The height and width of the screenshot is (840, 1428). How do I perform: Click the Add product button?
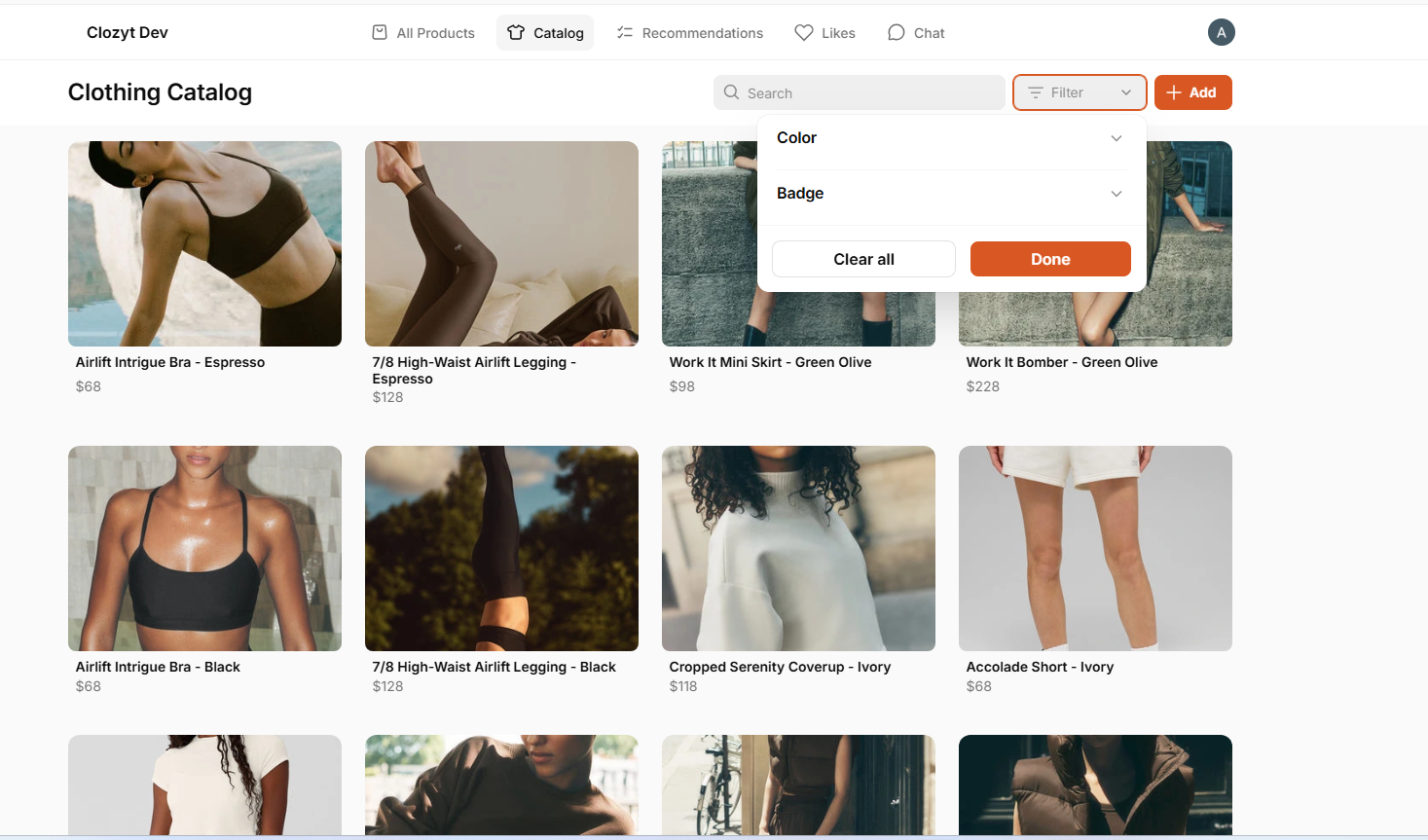[x=1193, y=92]
